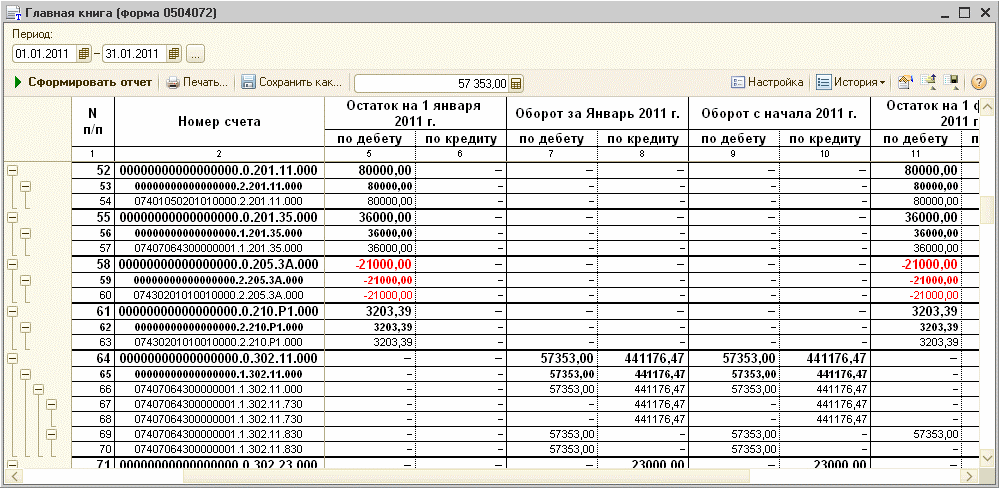Screen dimensions: 999x488
Task: Click header Остаток на 1 января 2011 г.
Action: coord(415,113)
